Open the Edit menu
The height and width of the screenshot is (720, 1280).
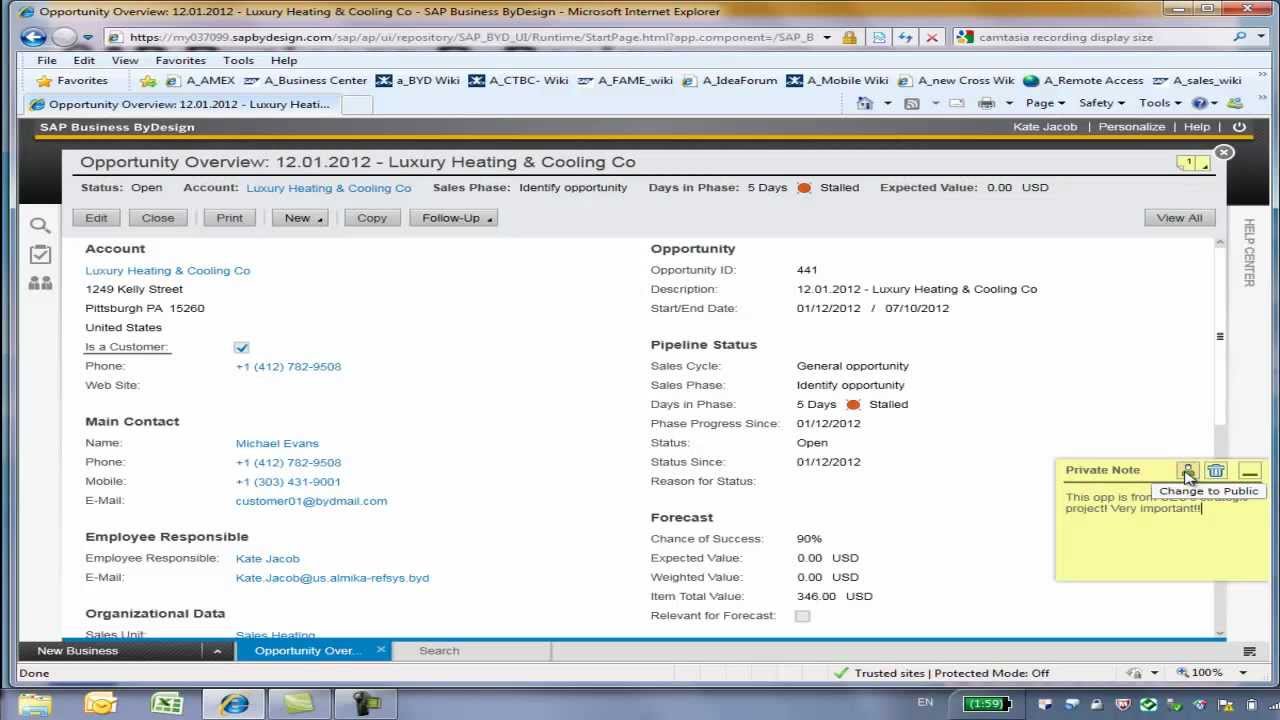85,60
